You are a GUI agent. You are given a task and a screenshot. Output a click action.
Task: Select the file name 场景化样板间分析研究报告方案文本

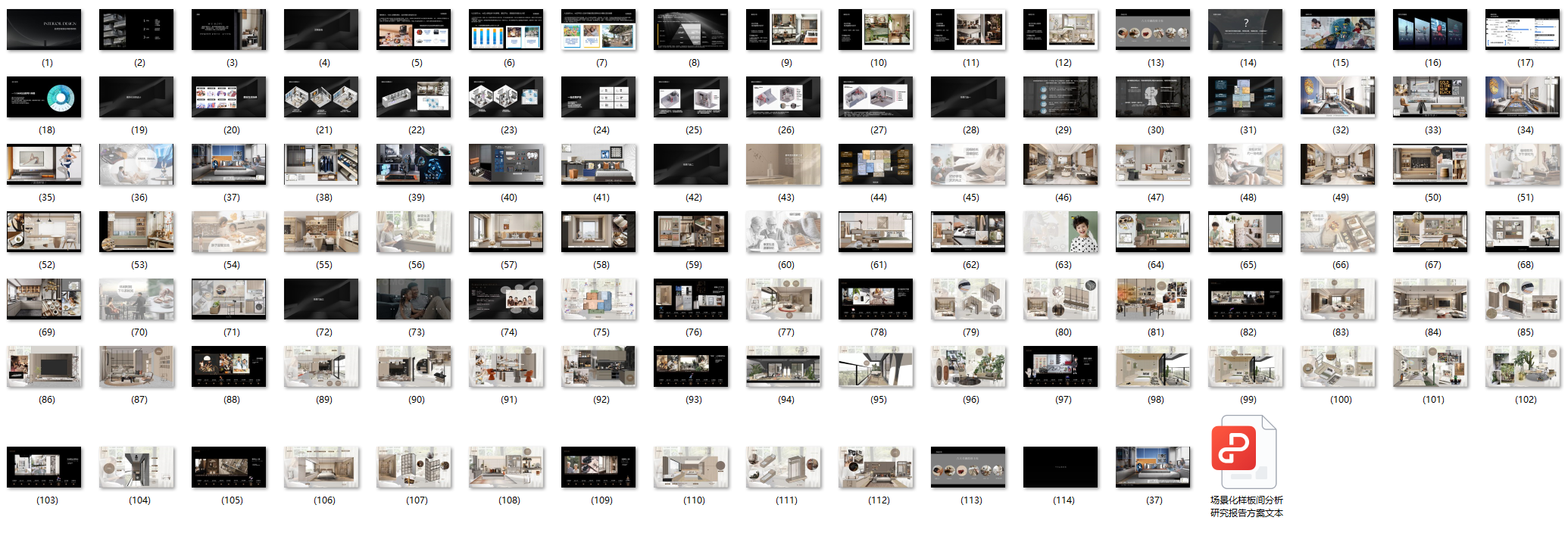coord(1246,506)
